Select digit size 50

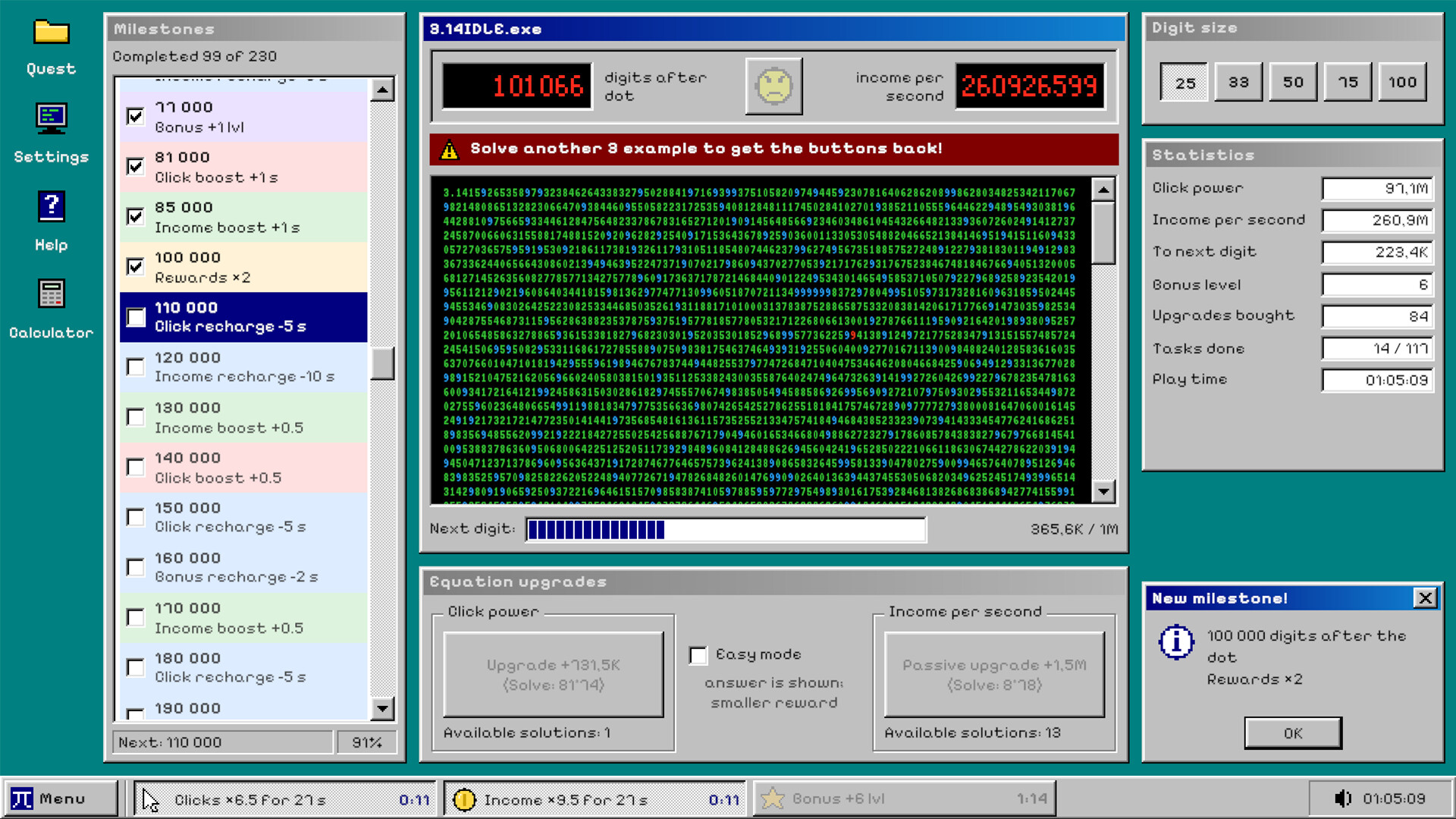(x=1294, y=82)
